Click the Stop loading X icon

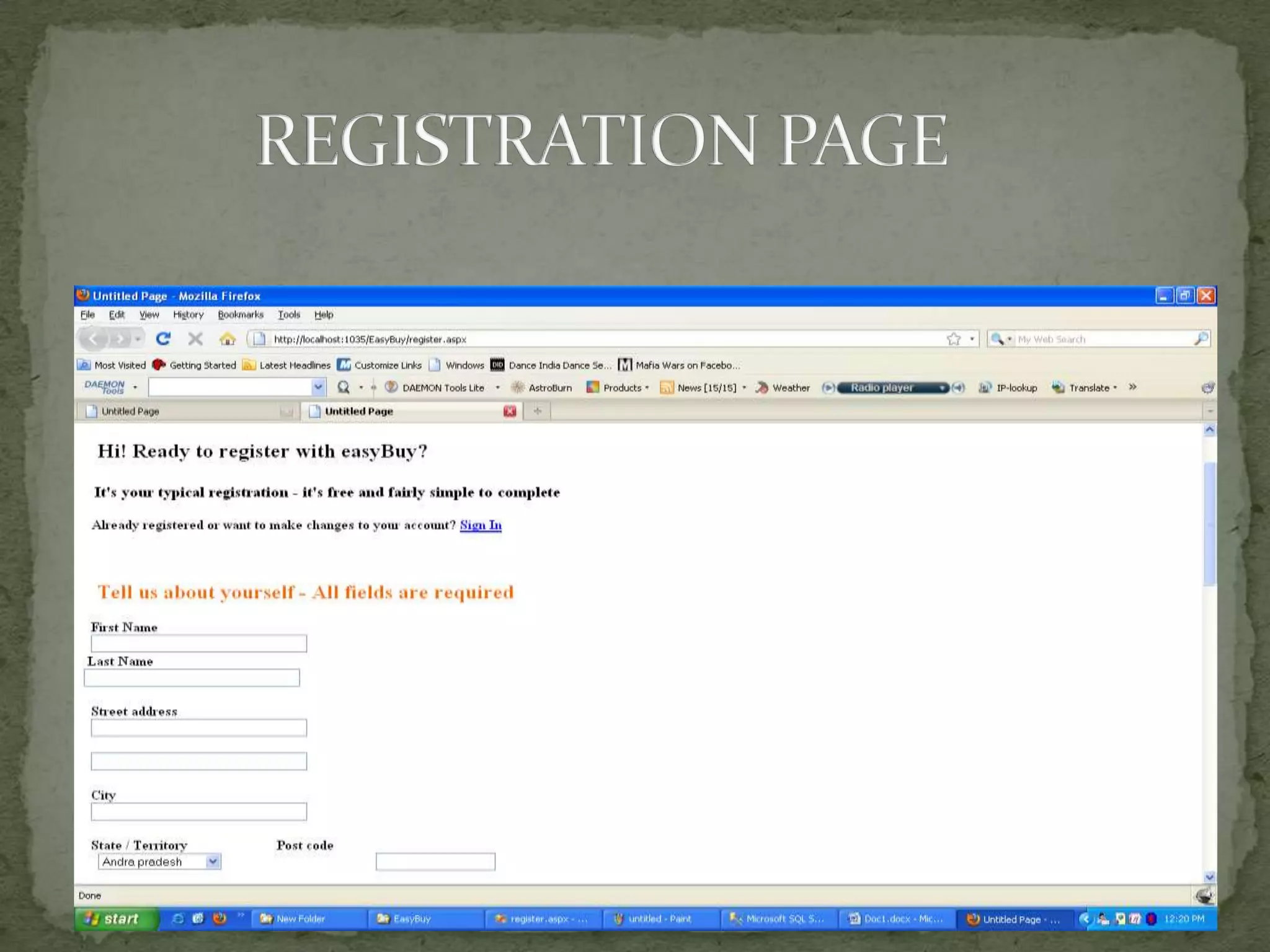coord(195,338)
